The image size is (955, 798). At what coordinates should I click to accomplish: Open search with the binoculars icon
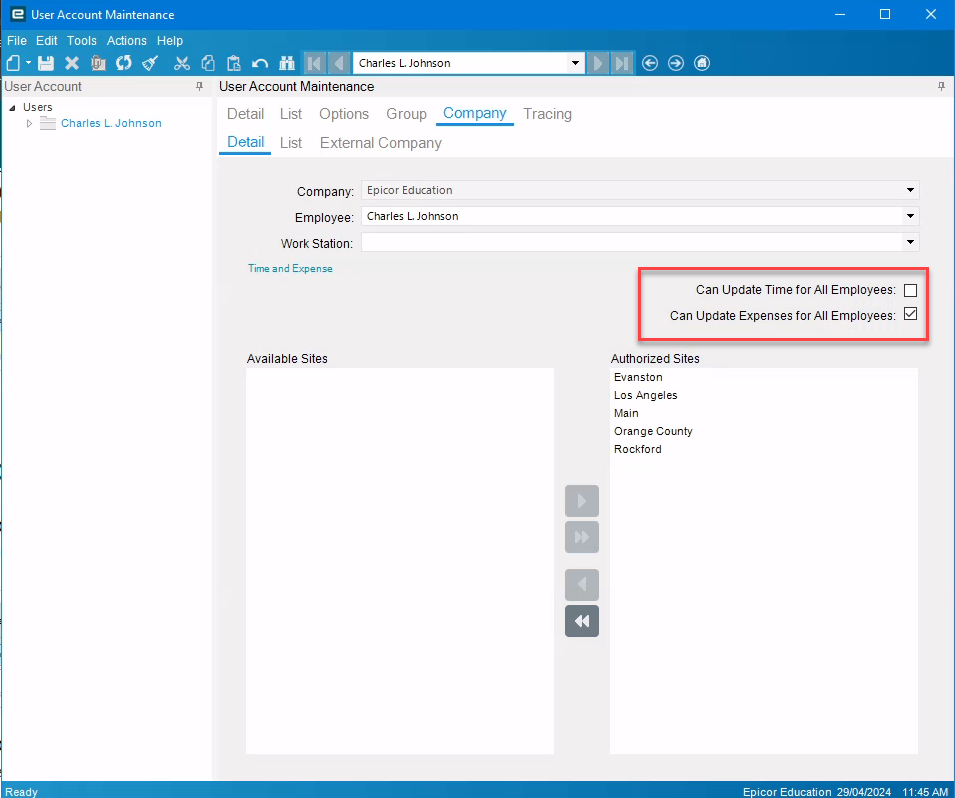click(x=287, y=63)
